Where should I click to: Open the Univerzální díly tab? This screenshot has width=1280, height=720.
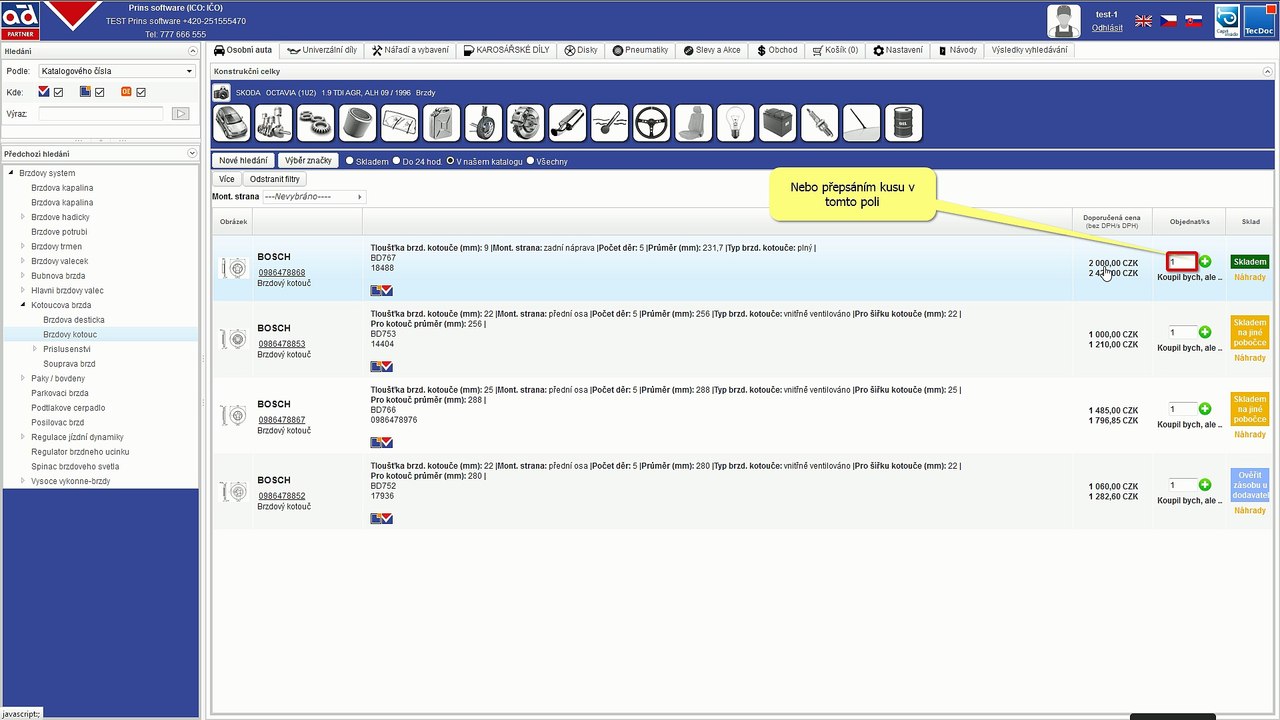click(322, 50)
